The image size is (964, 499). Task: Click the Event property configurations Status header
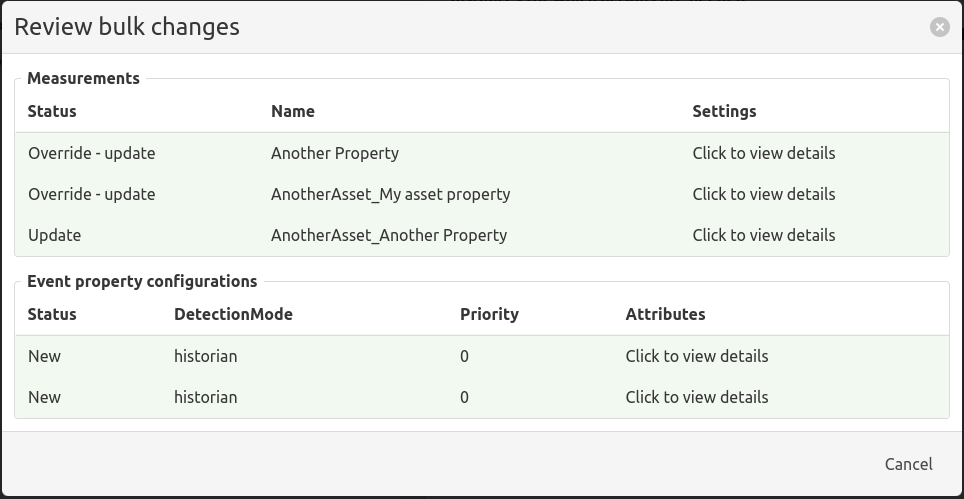[52, 315]
